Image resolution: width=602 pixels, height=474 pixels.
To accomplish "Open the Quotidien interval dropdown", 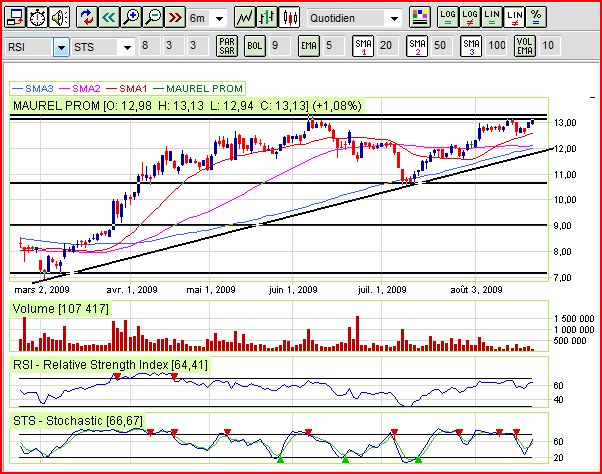I will coord(394,18).
